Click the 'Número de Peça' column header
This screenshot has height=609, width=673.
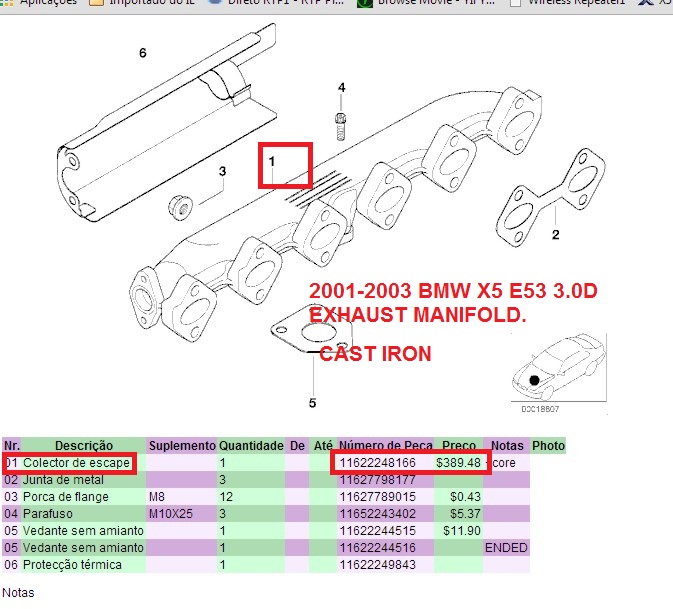[x=385, y=446]
